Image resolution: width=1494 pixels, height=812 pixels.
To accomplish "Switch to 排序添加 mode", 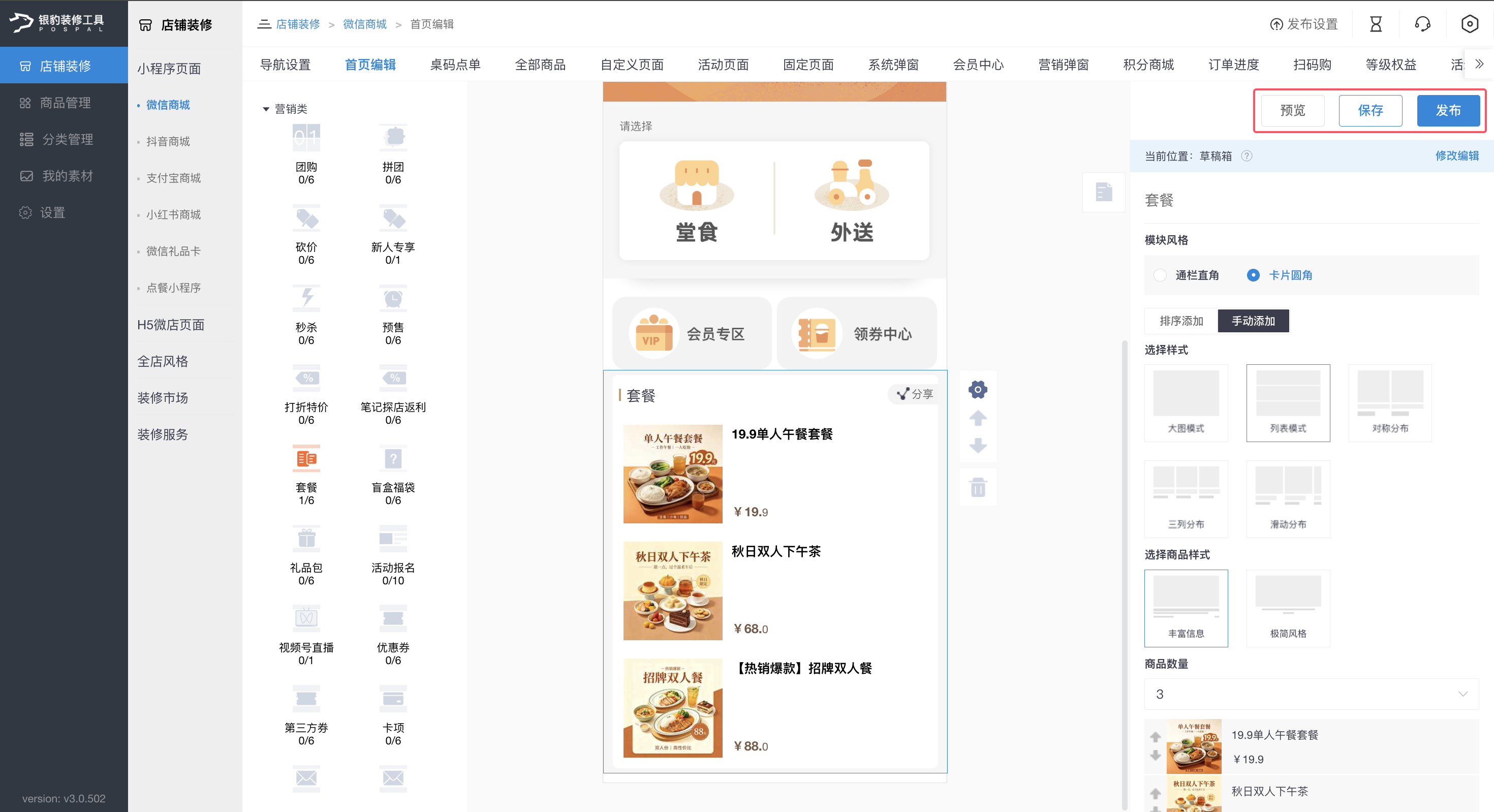I will pyautogui.click(x=1181, y=321).
